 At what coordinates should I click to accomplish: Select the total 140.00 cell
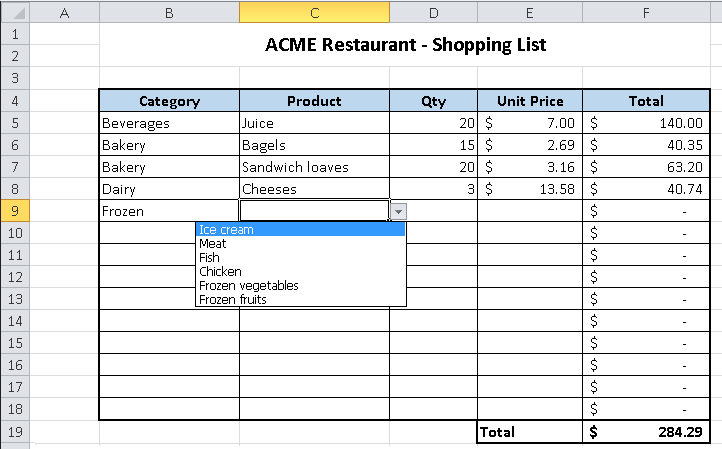pos(646,123)
